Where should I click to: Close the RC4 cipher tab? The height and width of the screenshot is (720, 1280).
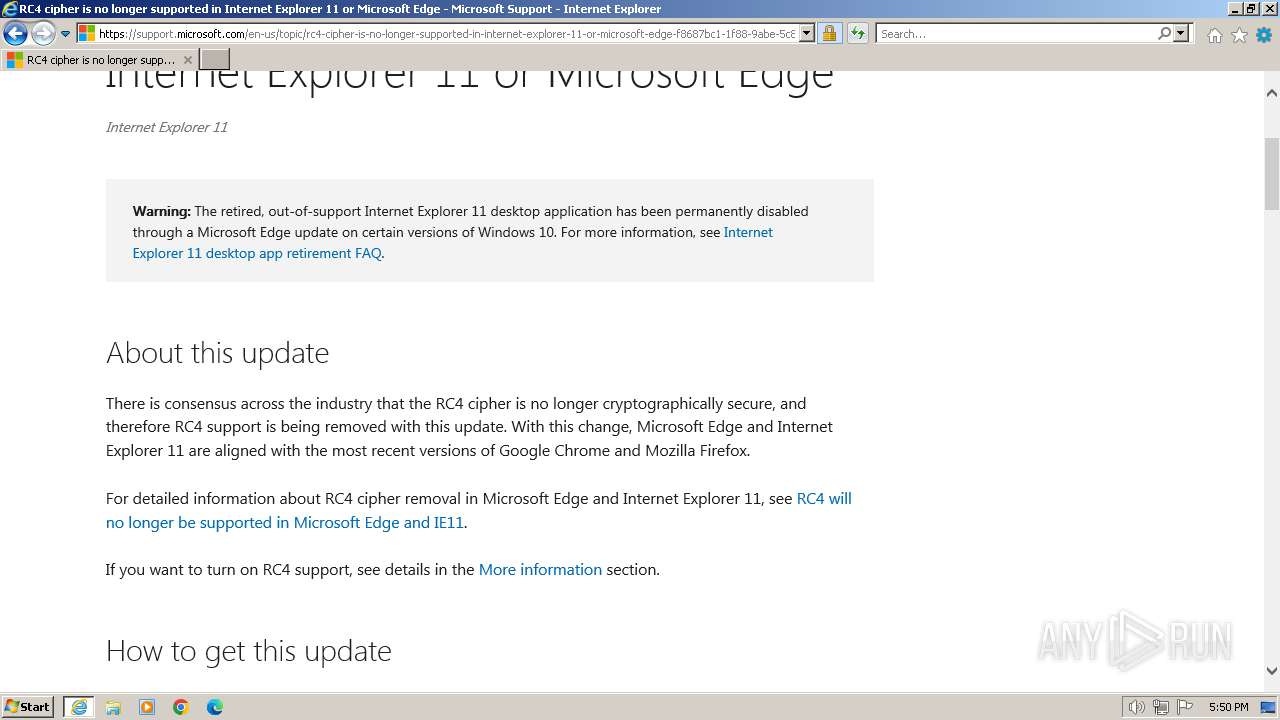coord(188,60)
